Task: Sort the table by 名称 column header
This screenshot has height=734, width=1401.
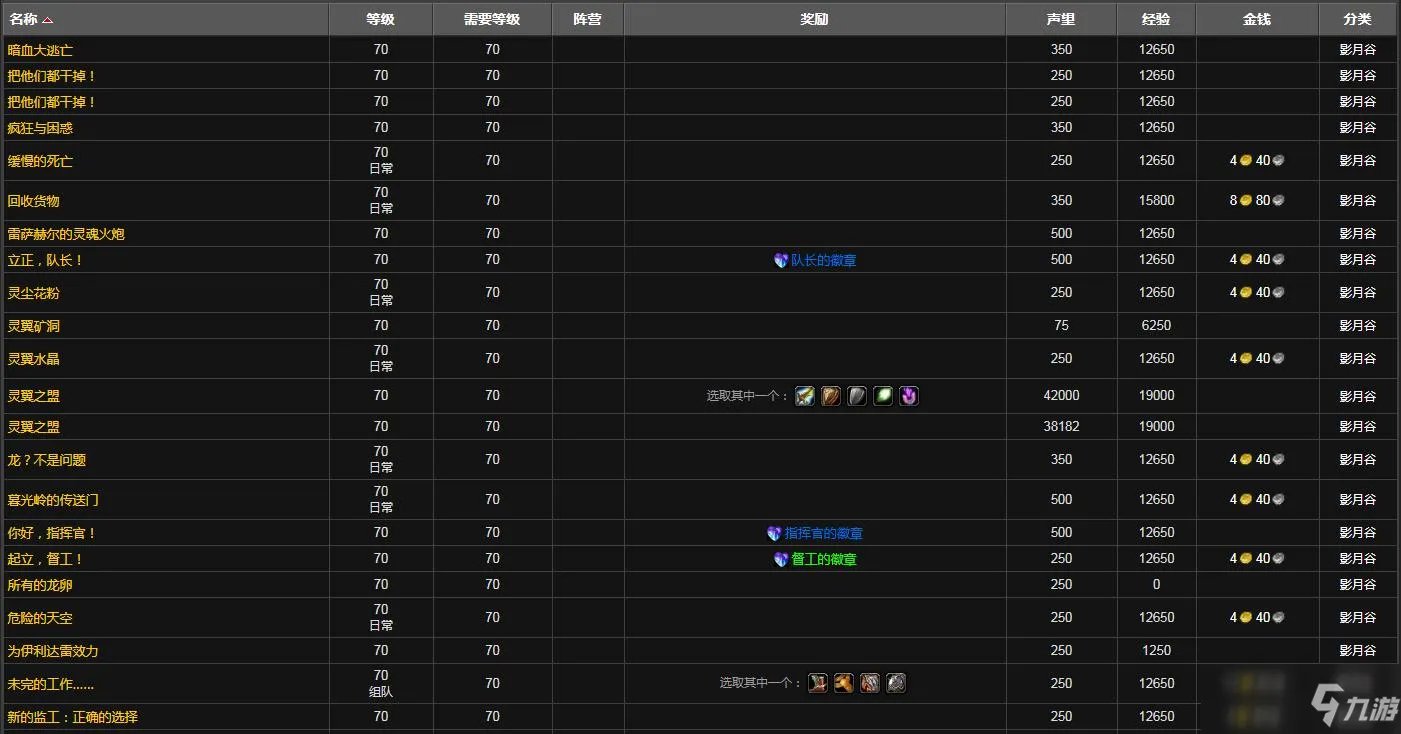Action: tap(24, 19)
